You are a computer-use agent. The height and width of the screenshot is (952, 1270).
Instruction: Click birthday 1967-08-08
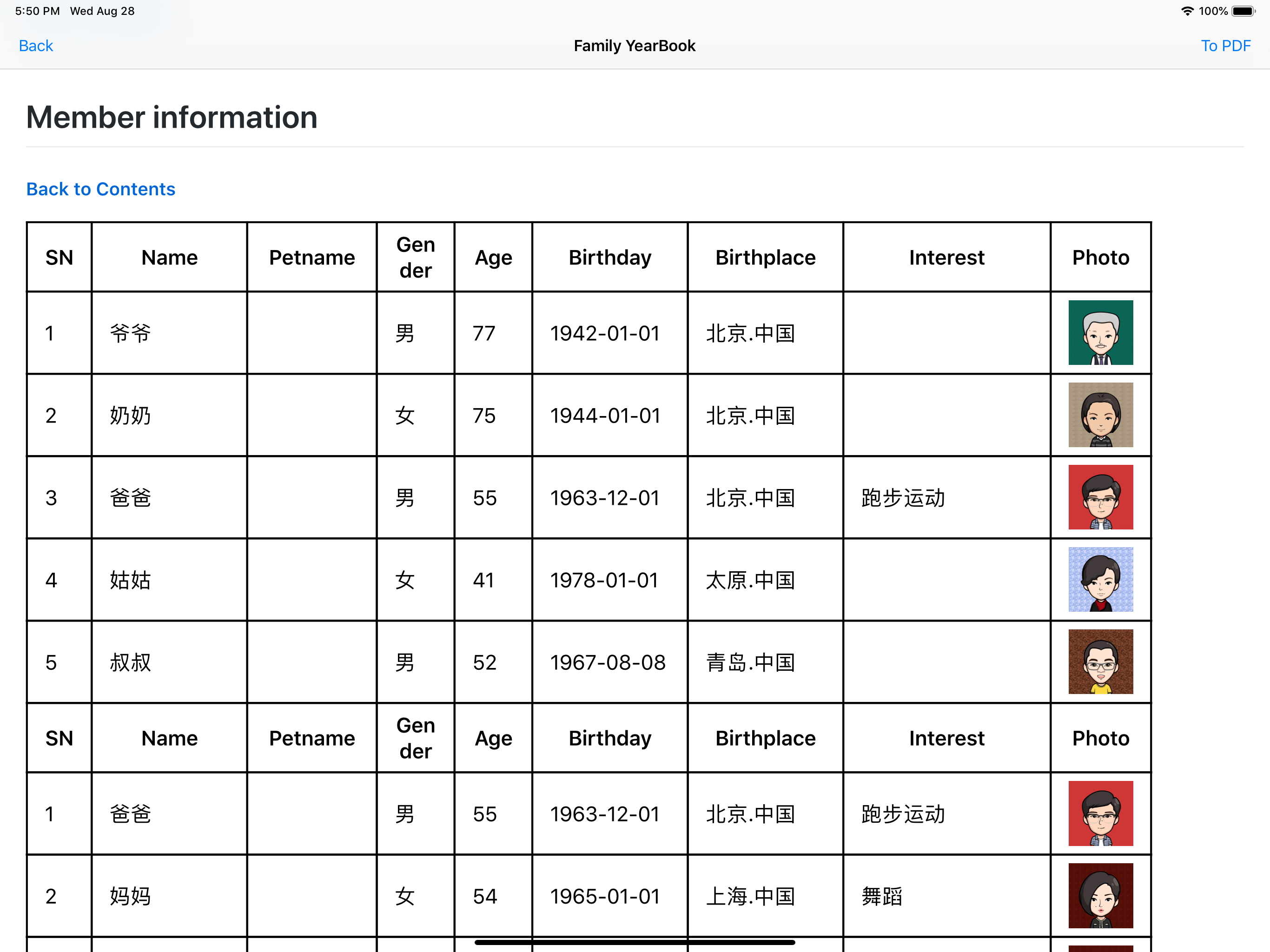[608, 662]
